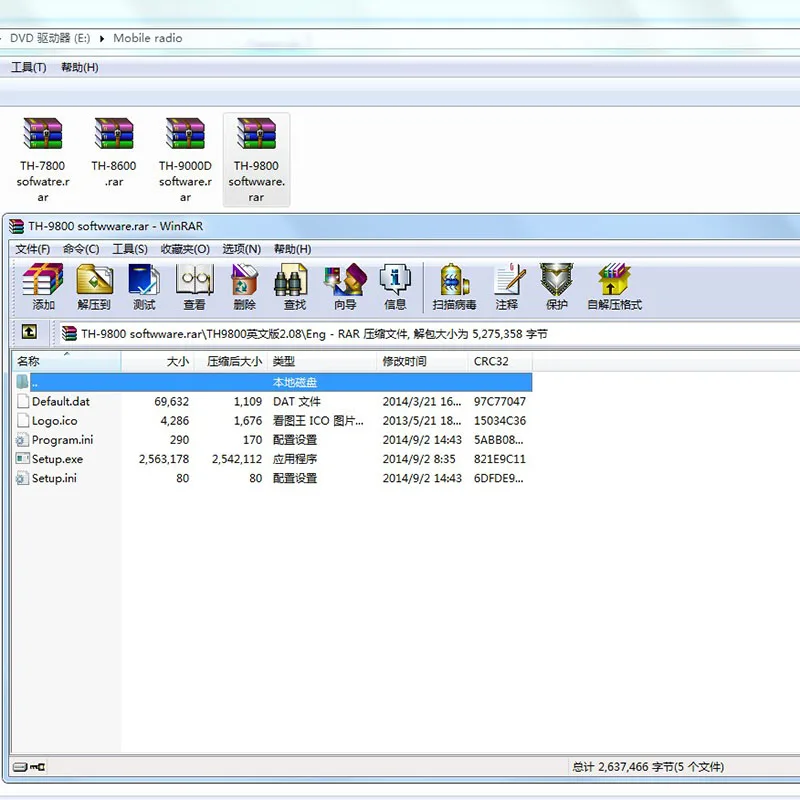
Task: Click the Extract To (解压到) icon
Action: pyautogui.click(x=94, y=286)
